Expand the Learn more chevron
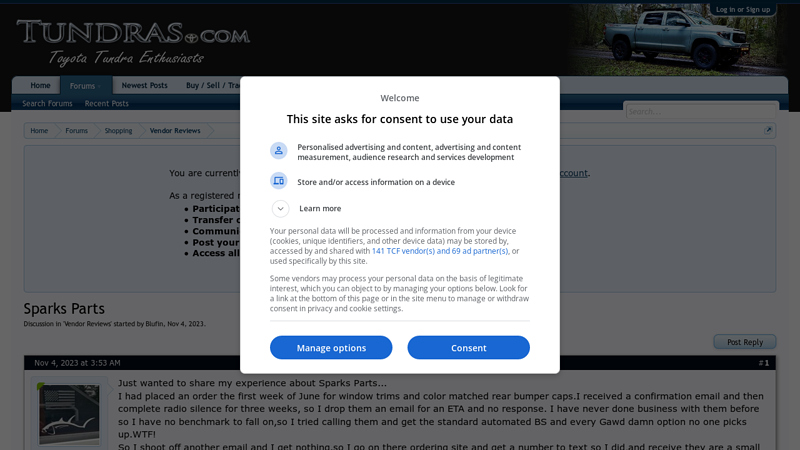The image size is (800, 450). [x=281, y=208]
